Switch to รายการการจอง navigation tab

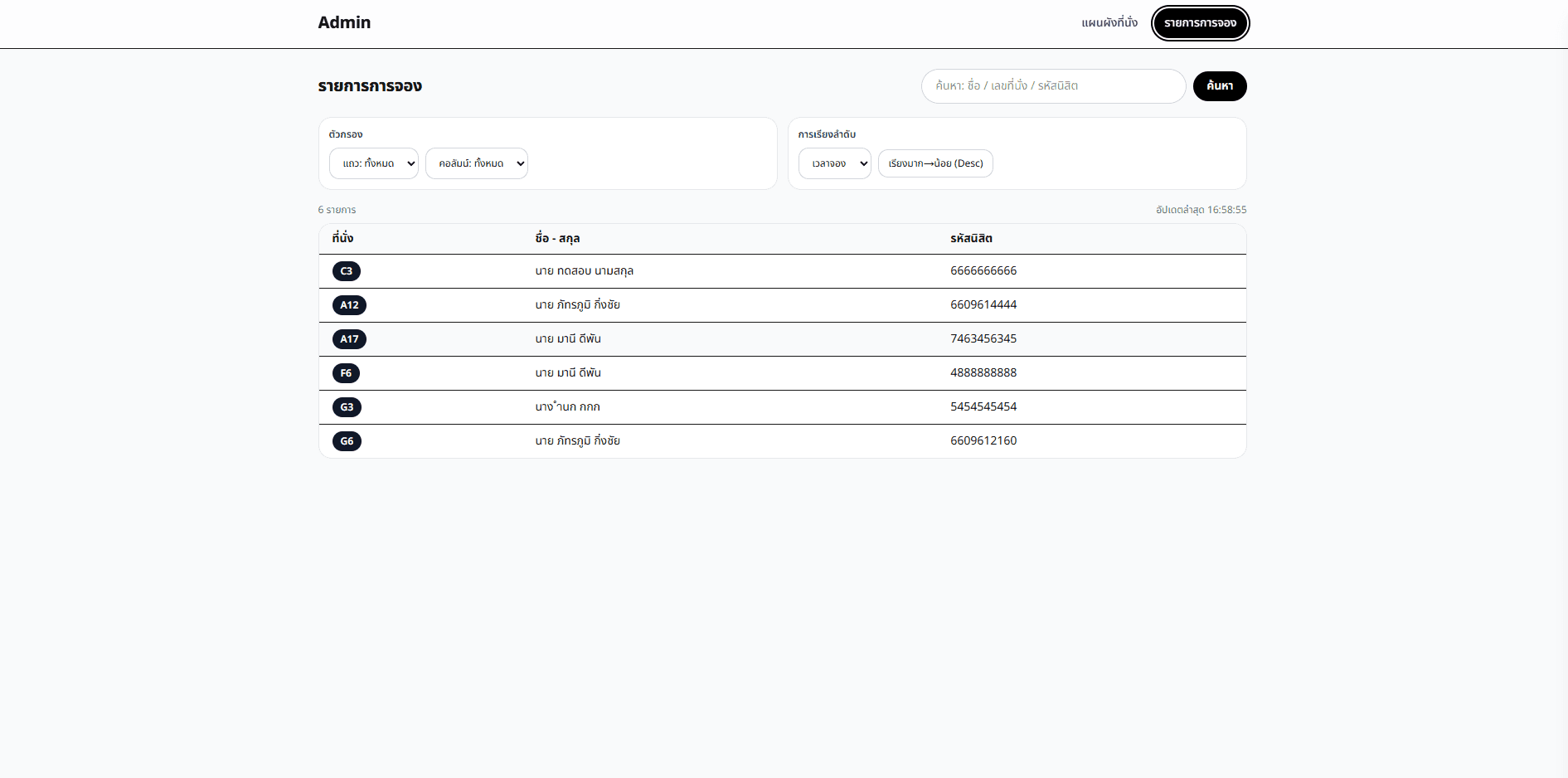click(1200, 23)
